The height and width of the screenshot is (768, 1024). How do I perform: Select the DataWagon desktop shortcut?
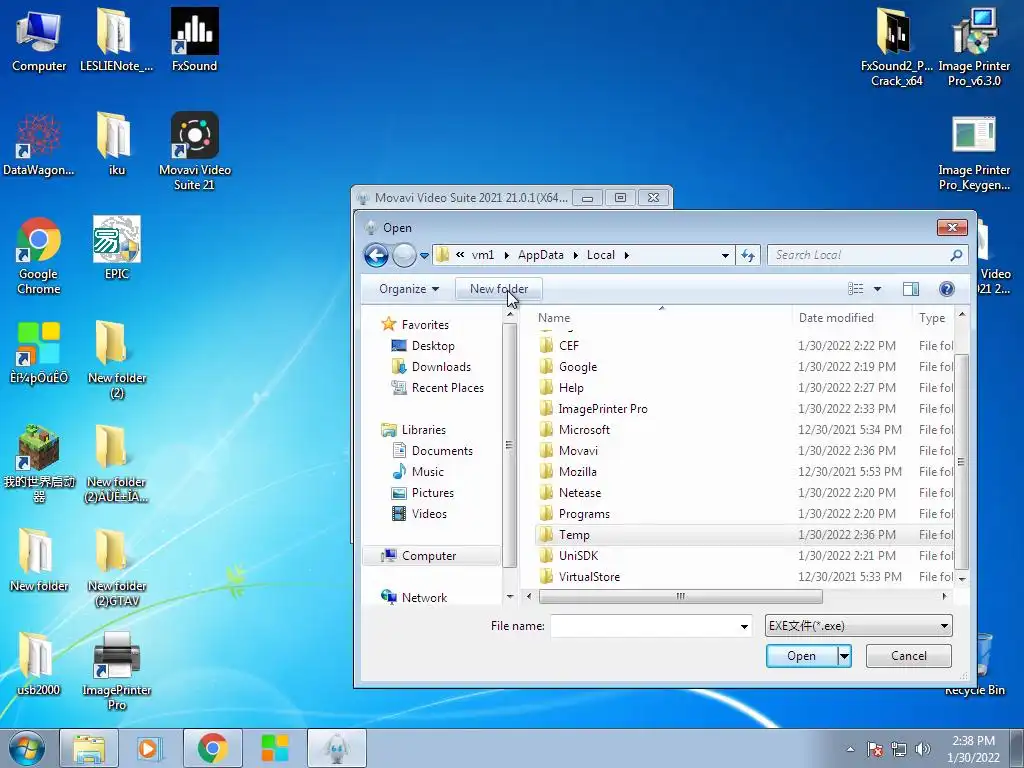(x=39, y=145)
